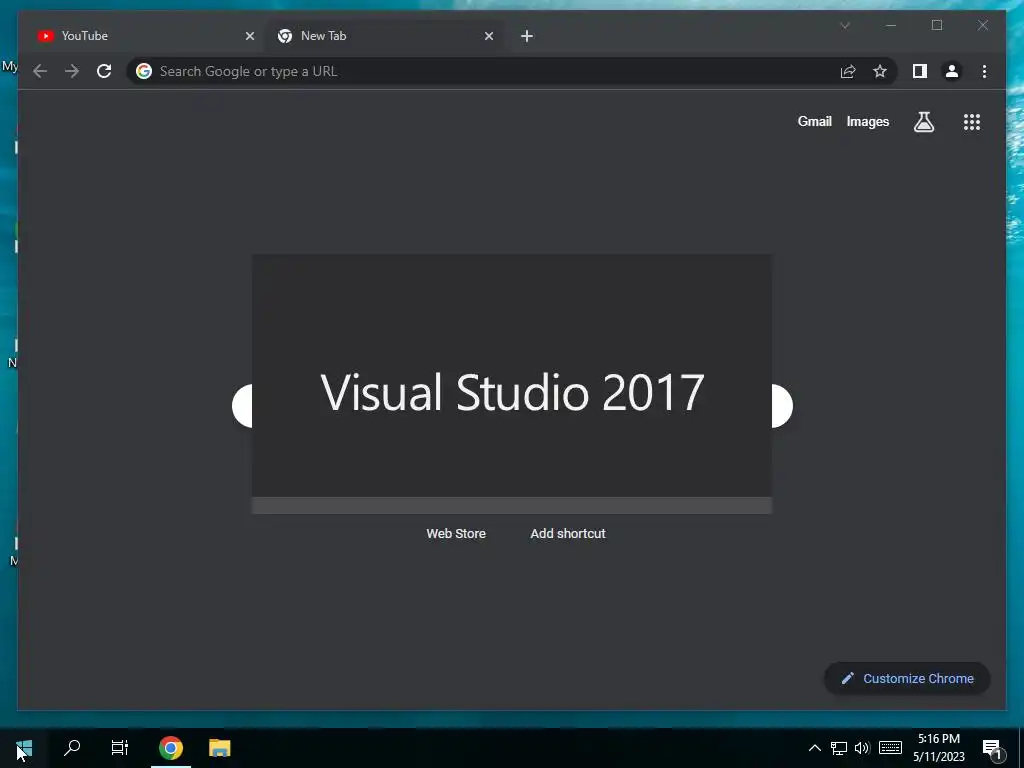Toggle the Chrome side panel

920,71
